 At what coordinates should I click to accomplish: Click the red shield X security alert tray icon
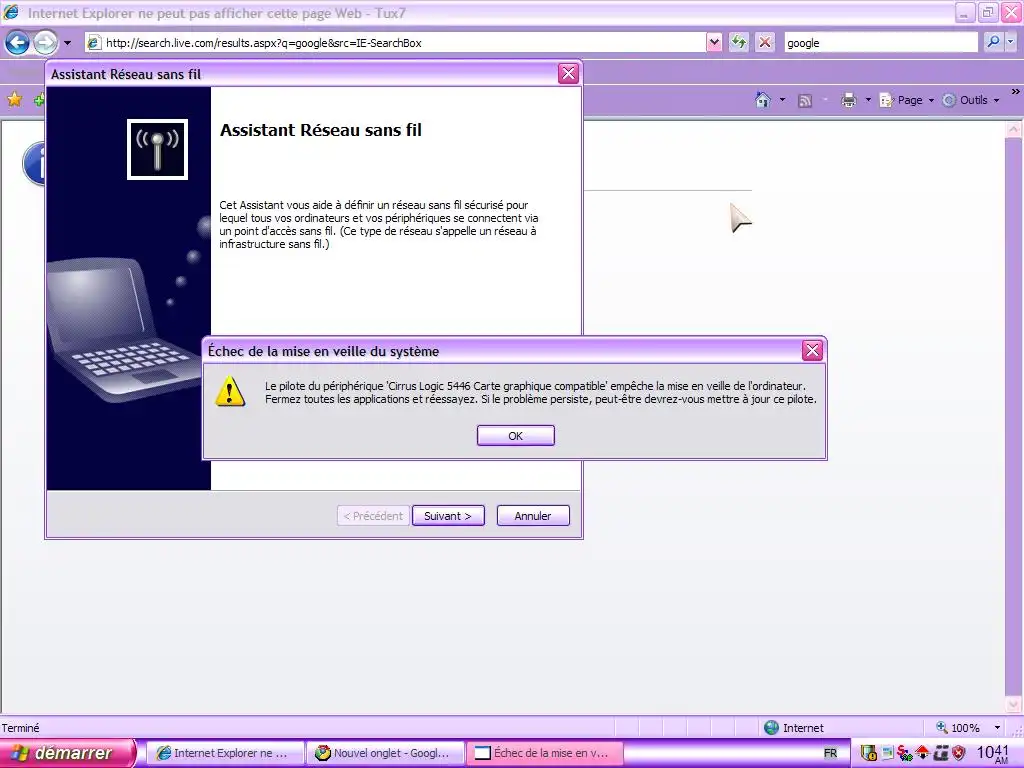pos(959,754)
